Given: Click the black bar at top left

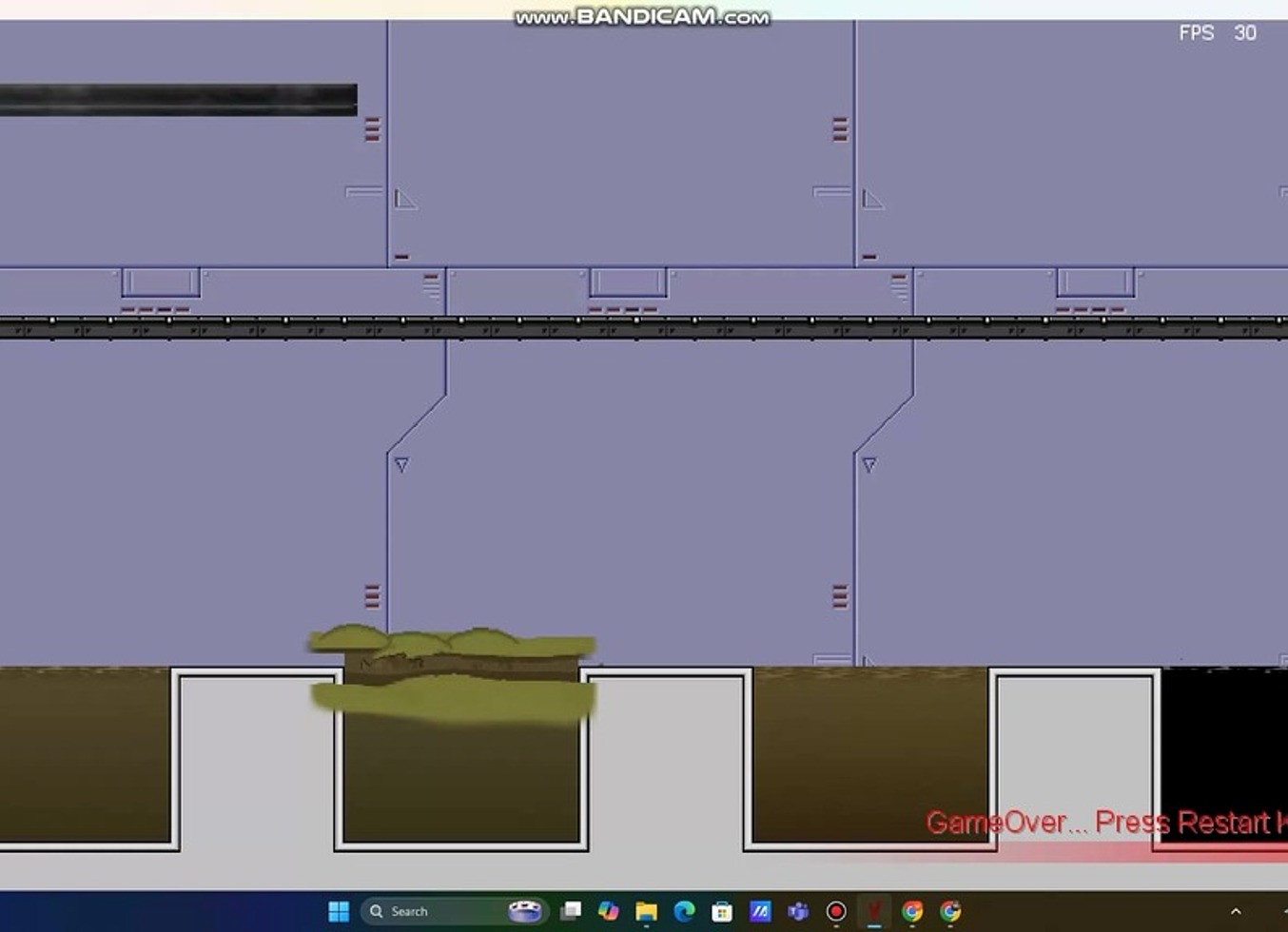Looking at the screenshot, I should [178, 100].
